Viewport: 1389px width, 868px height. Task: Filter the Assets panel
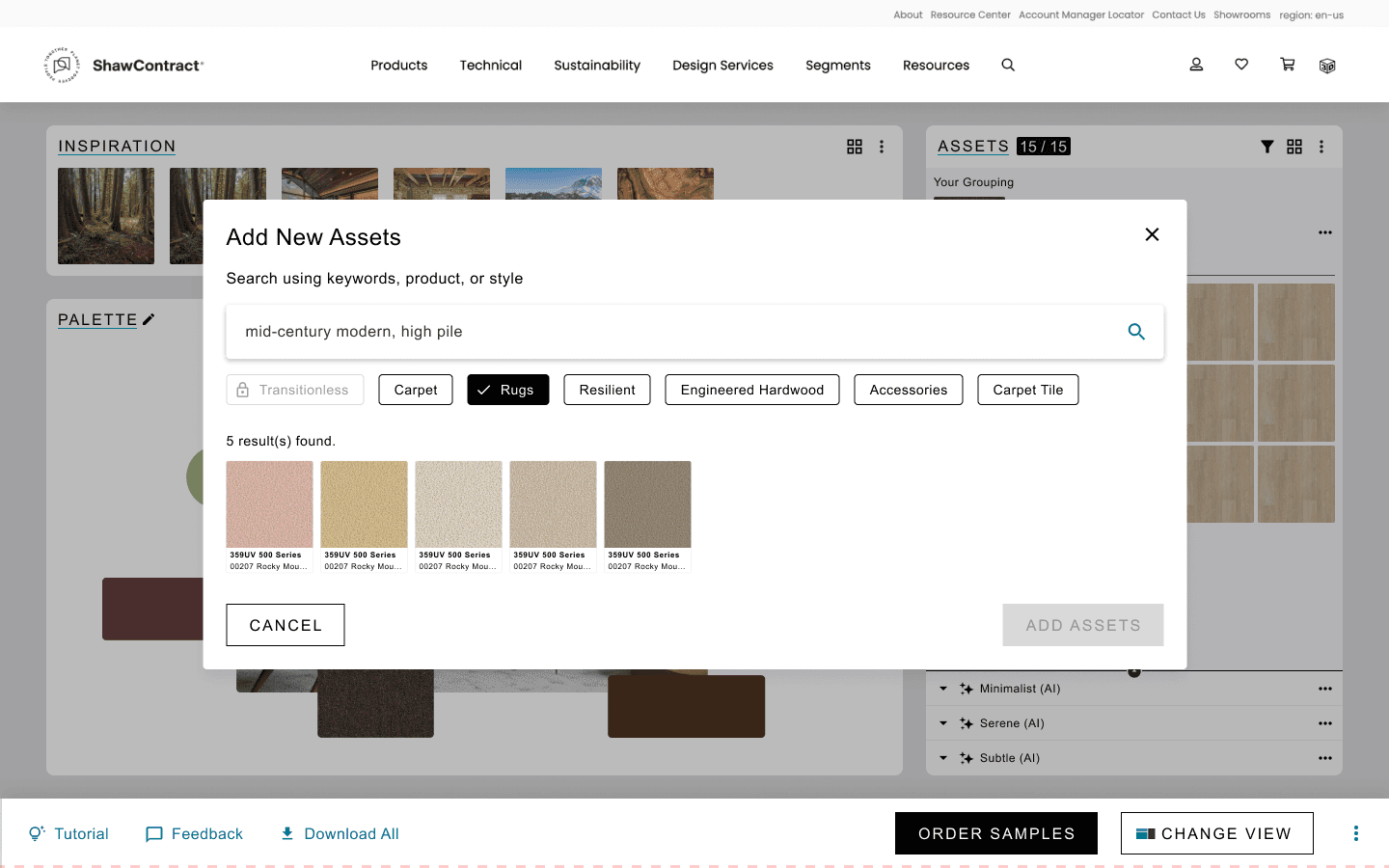pos(1267,147)
